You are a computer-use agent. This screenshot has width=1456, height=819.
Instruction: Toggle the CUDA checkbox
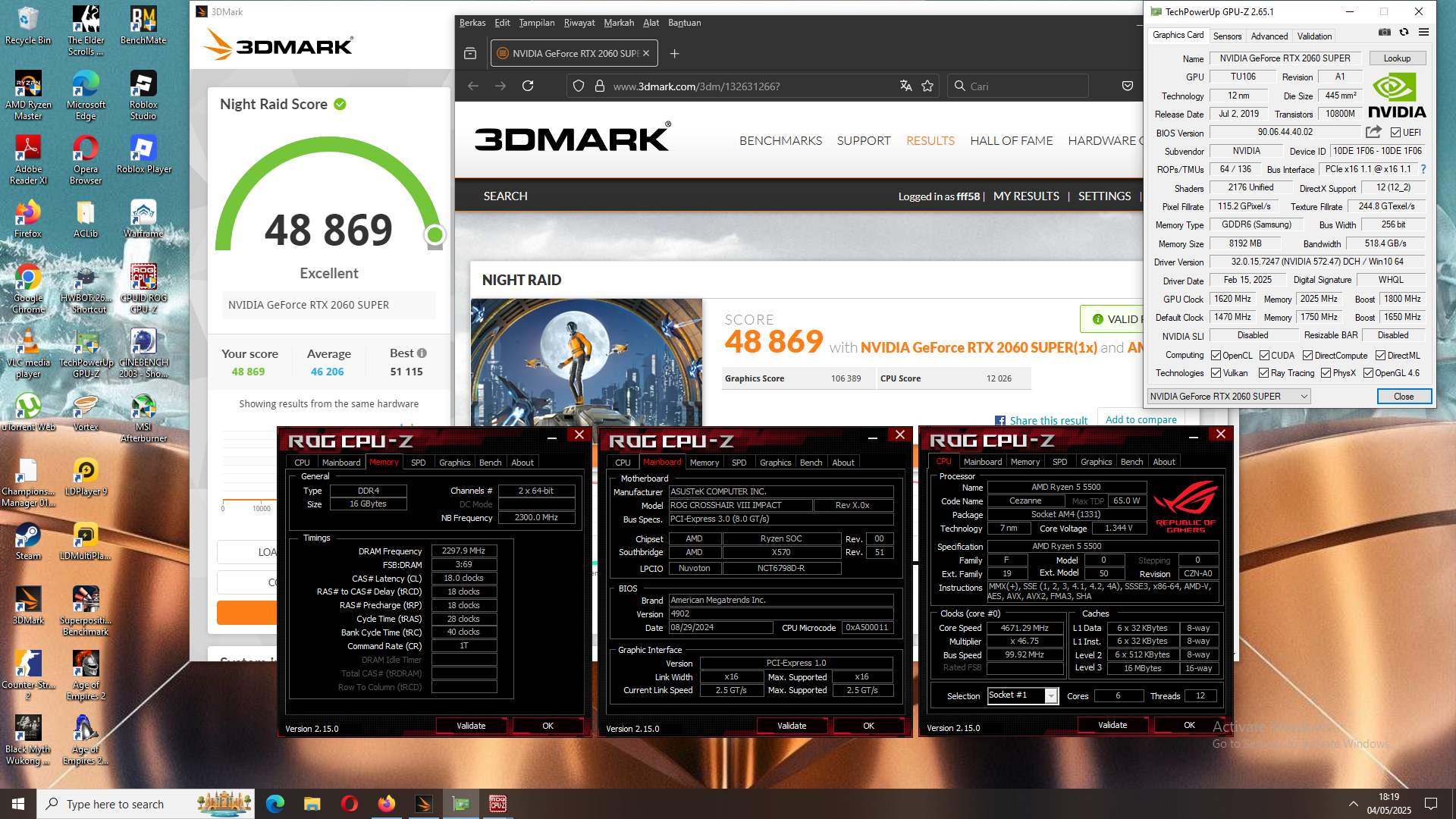coord(1264,355)
